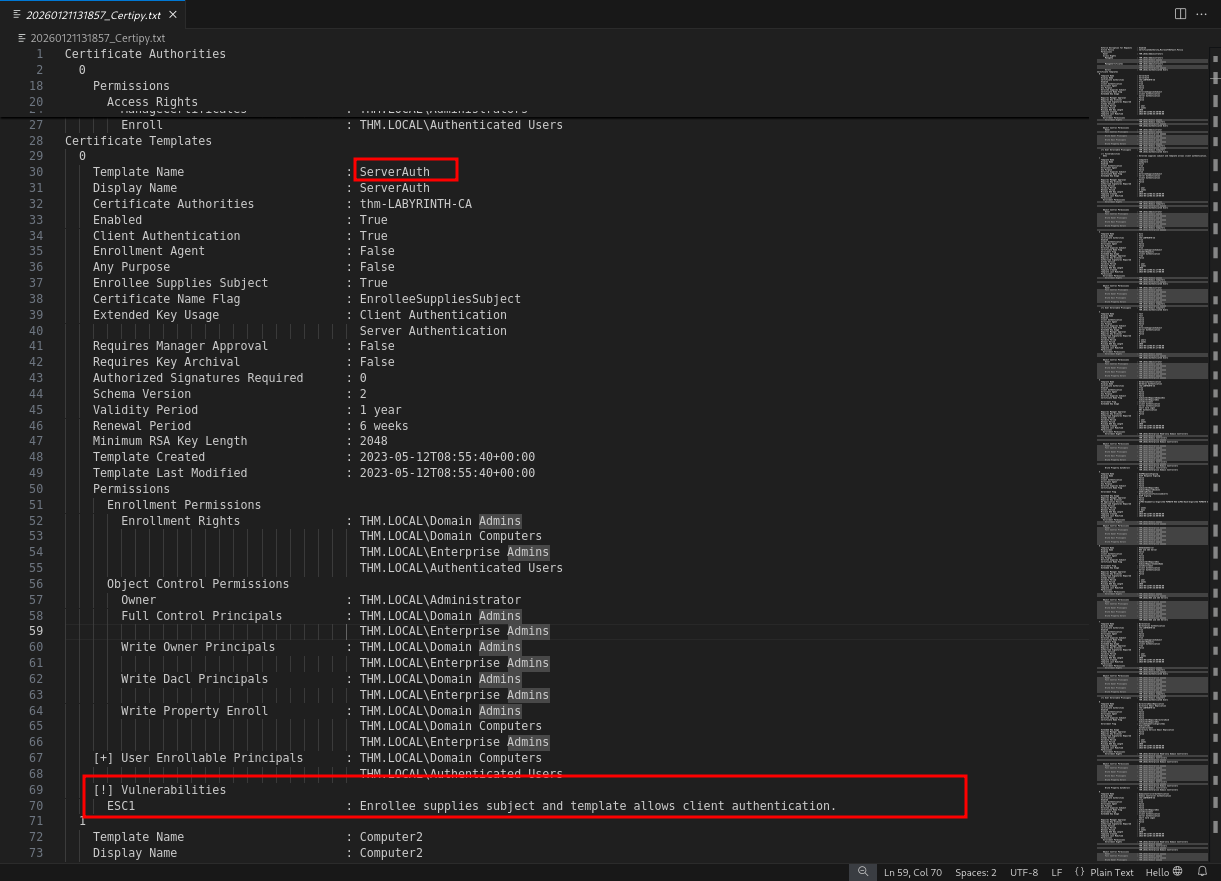Click the zoom out magnifier in status bar
The image size is (1221, 881).
(863, 872)
